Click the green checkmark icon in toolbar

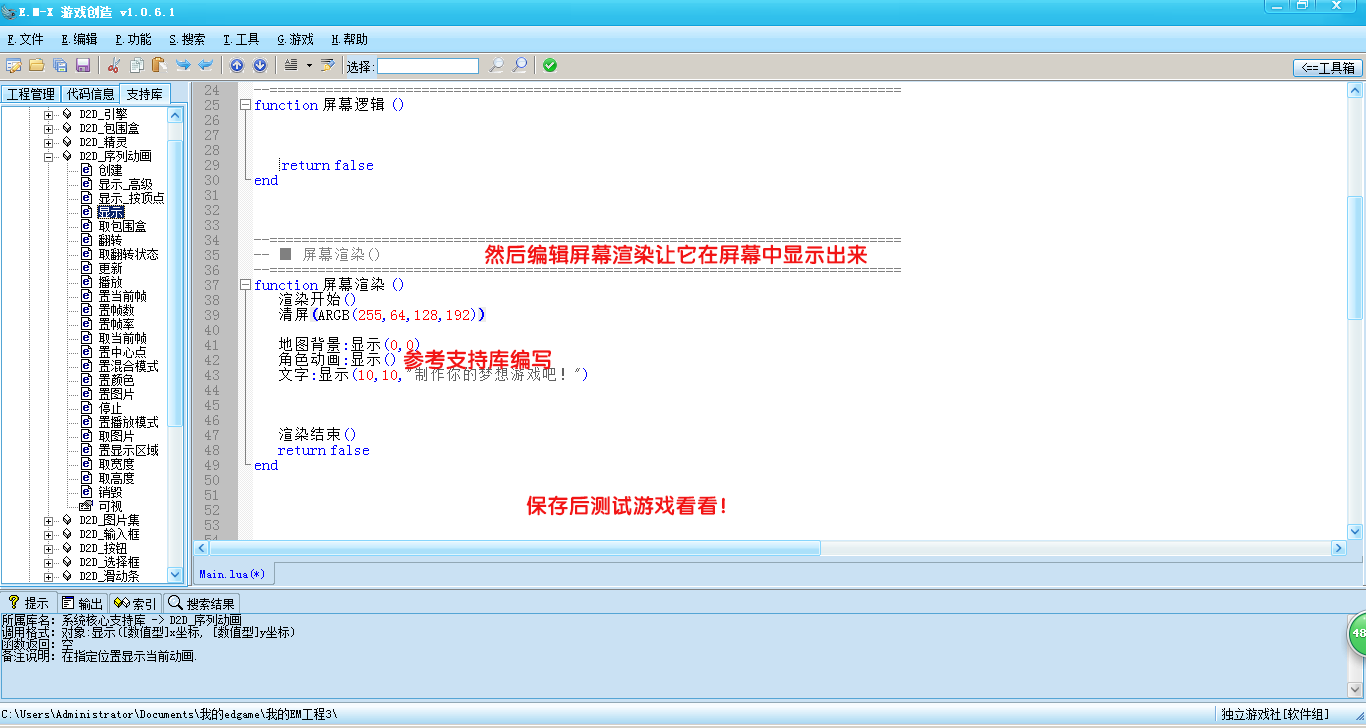tap(550, 66)
